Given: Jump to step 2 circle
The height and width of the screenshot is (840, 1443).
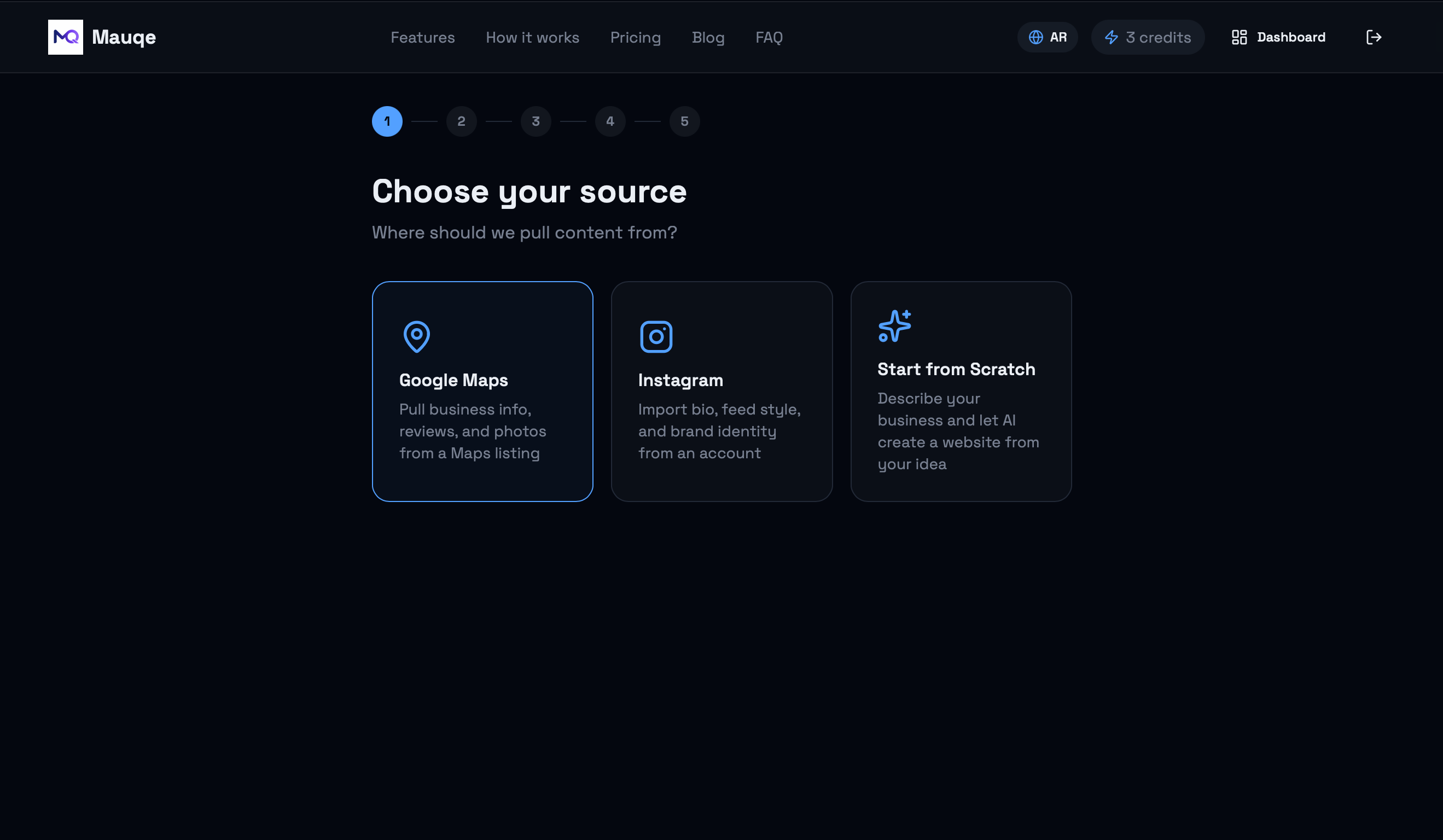Looking at the screenshot, I should 462,121.
